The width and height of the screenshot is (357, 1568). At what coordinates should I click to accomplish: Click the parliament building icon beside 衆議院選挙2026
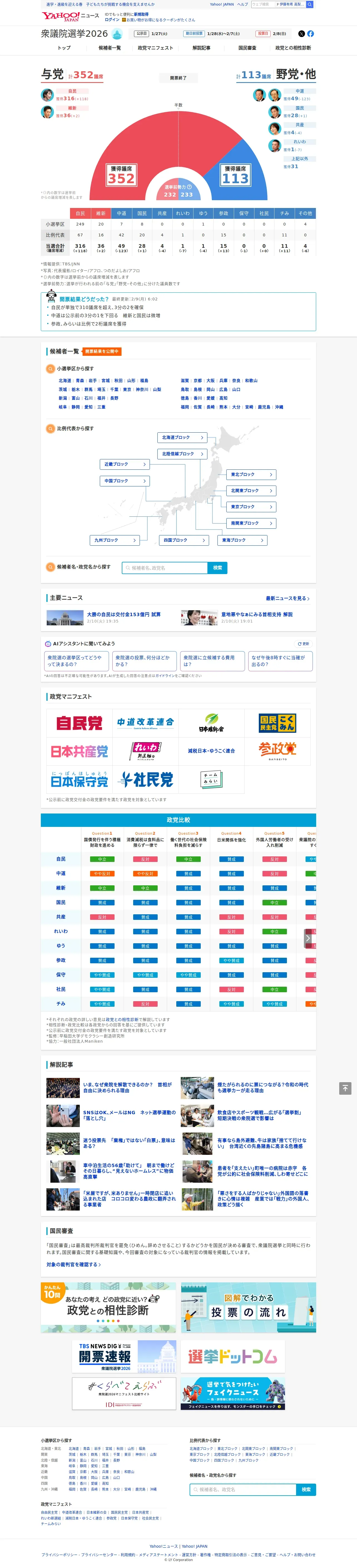[117, 34]
